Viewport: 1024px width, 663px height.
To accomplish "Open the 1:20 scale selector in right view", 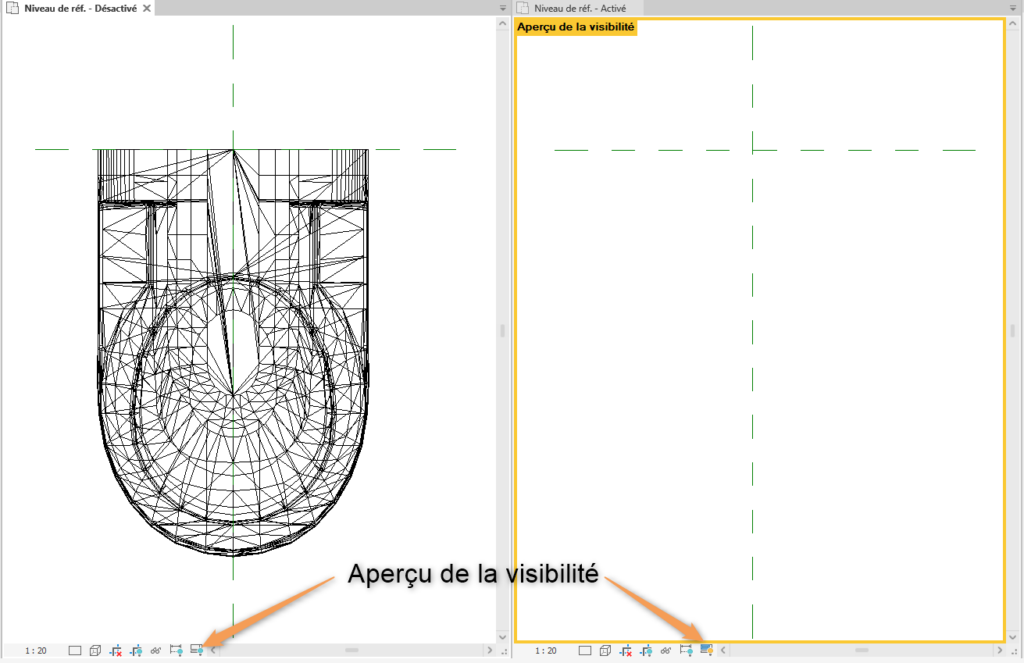I will (x=545, y=650).
